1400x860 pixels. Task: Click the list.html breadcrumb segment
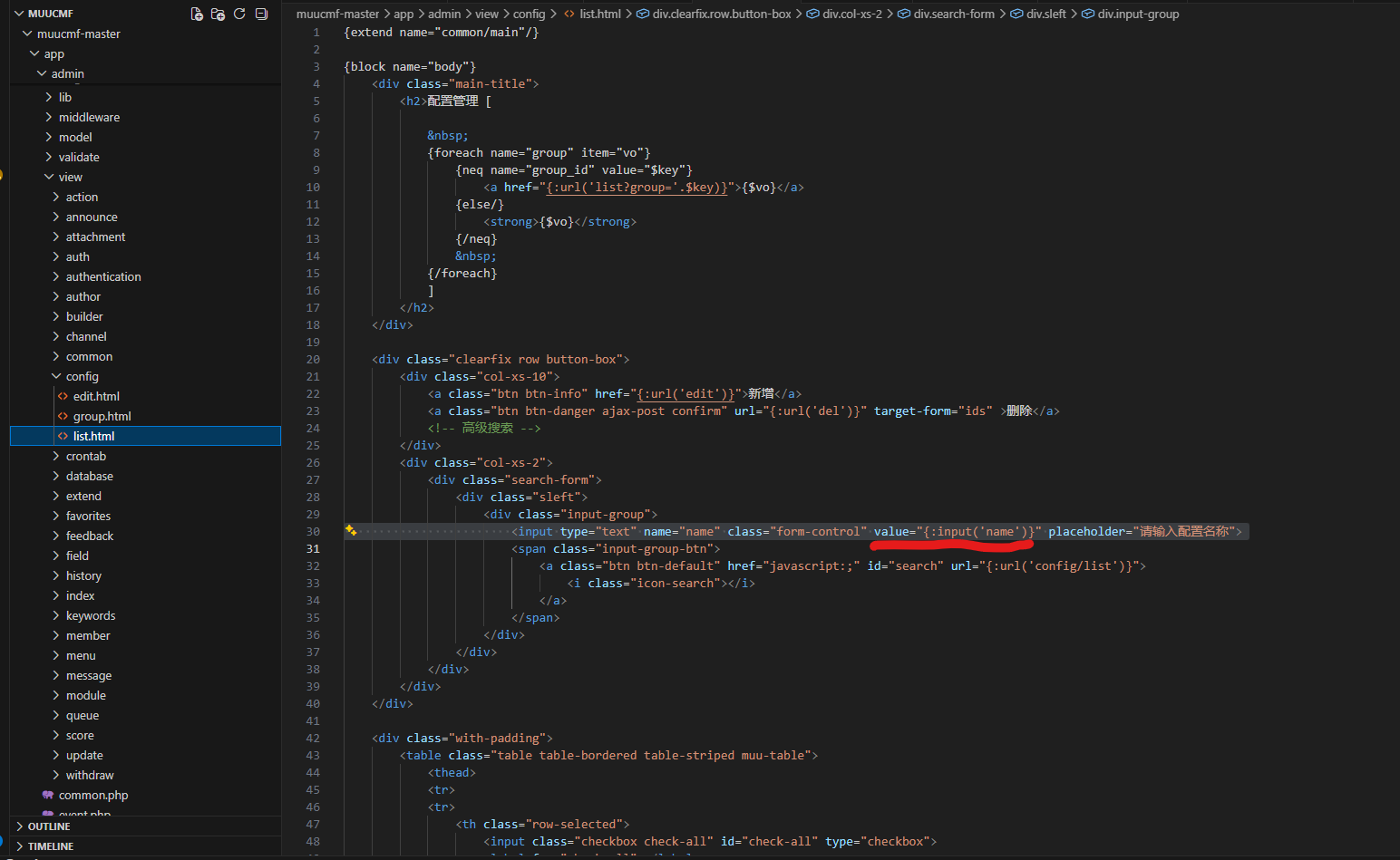599,14
